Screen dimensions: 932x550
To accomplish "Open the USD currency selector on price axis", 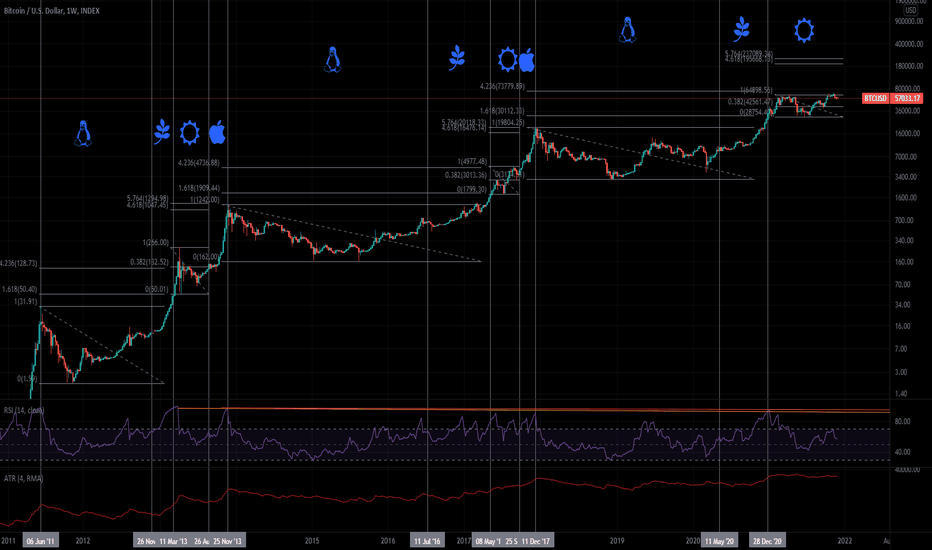I will (911, 10).
